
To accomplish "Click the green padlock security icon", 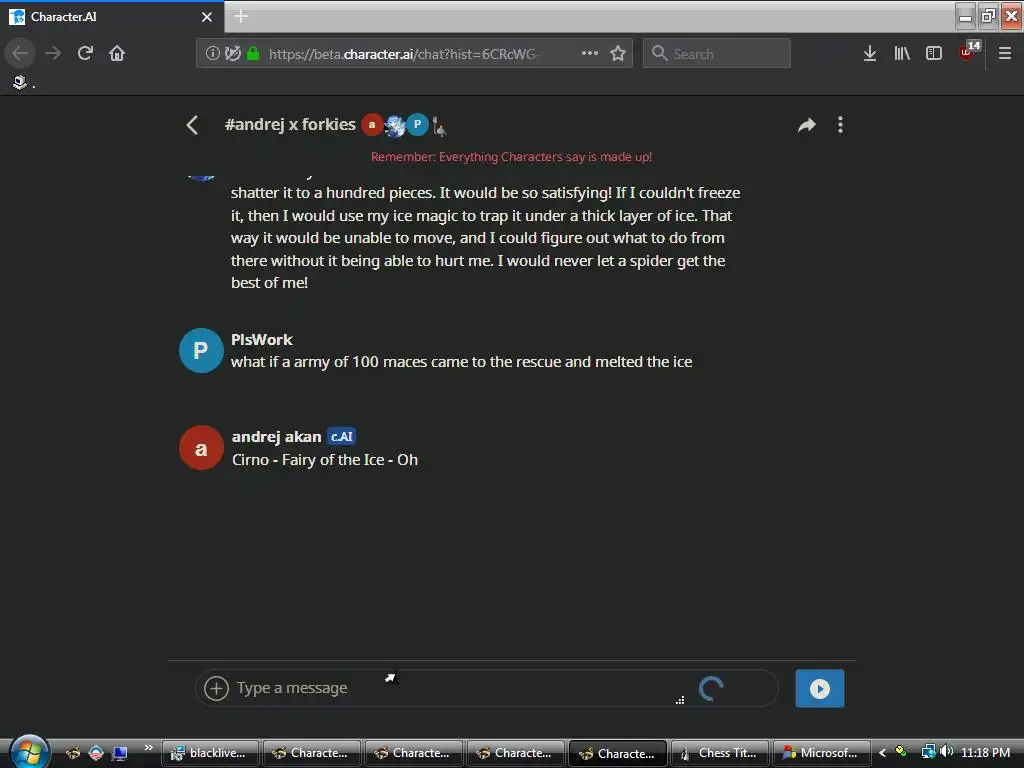I will (253, 53).
